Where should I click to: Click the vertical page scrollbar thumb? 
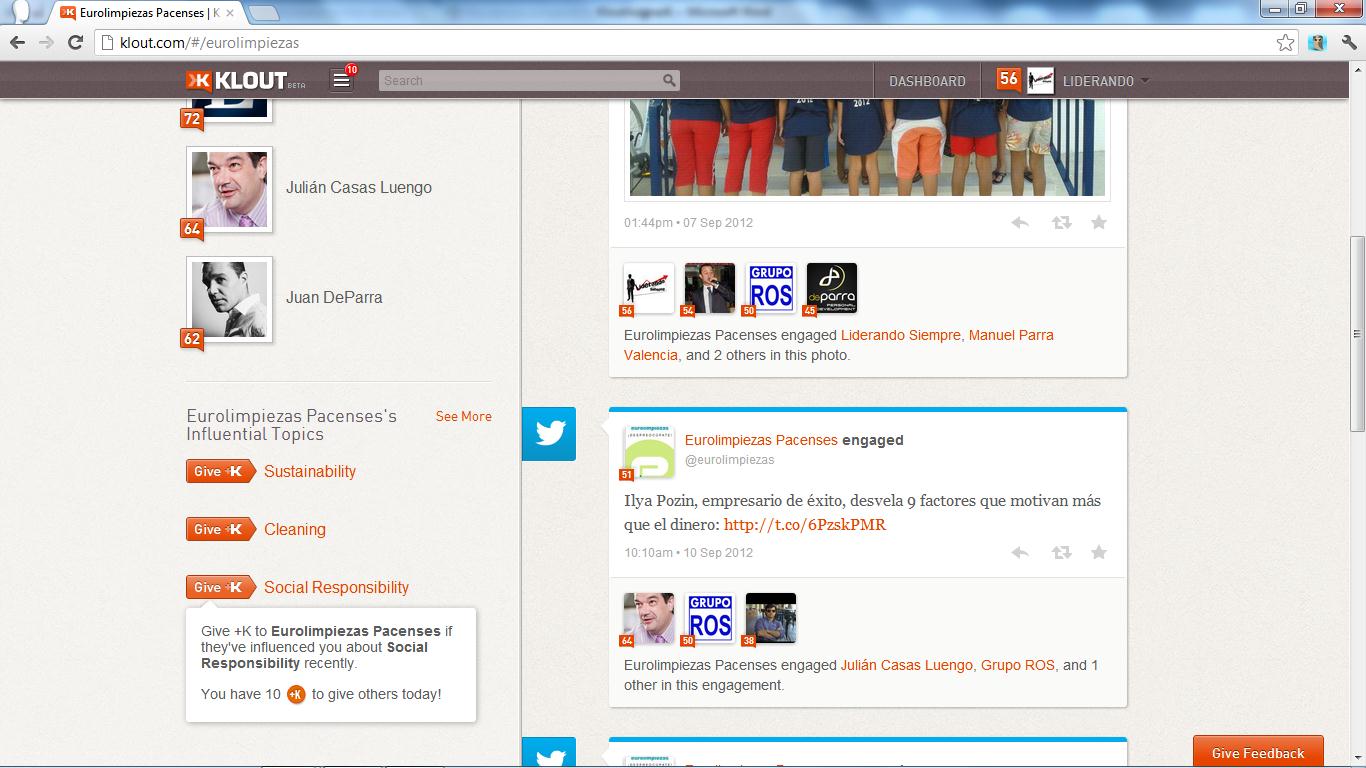(x=1357, y=335)
